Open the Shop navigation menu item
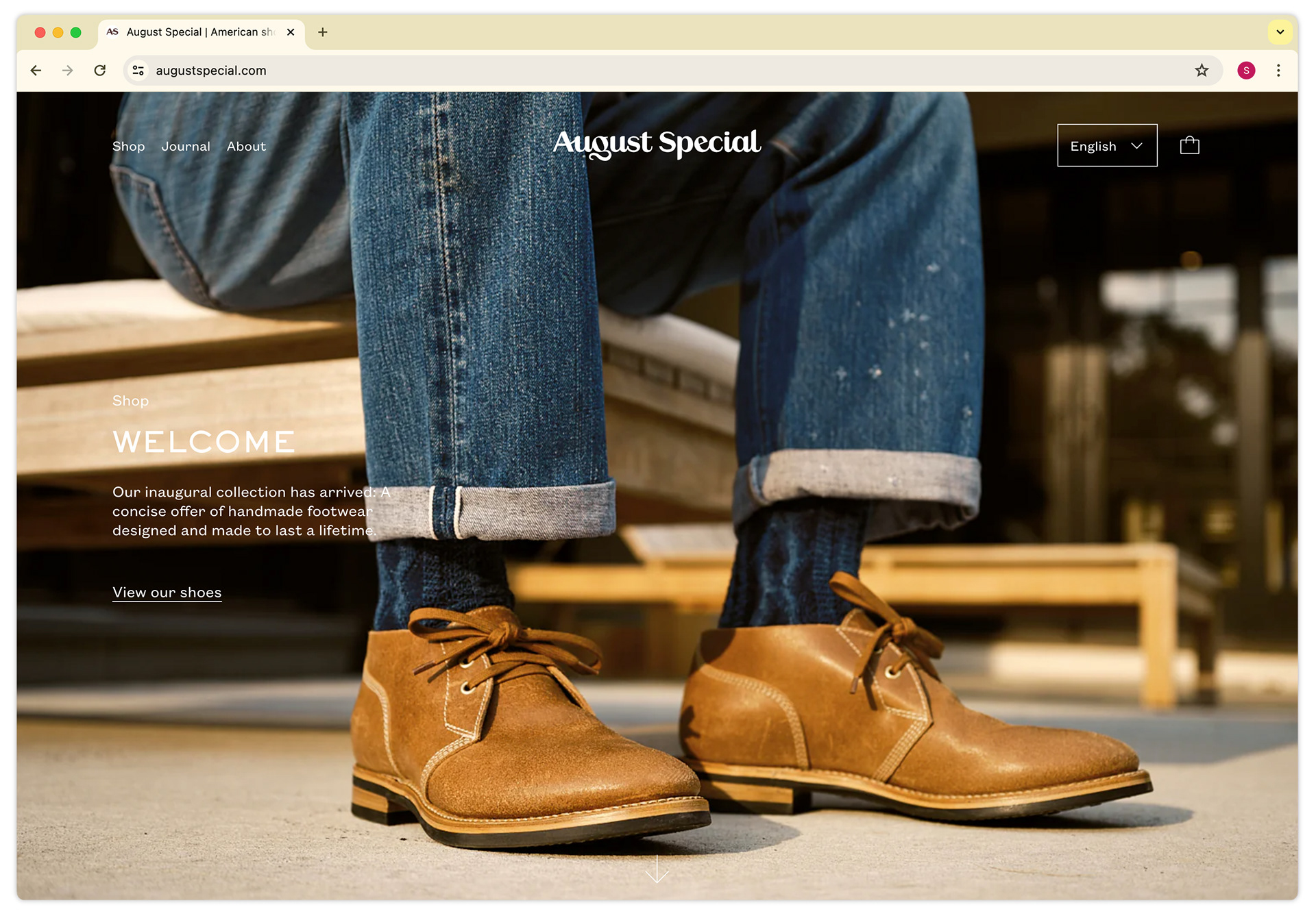Viewport: 1316px width, 918px height. [128, 147]
